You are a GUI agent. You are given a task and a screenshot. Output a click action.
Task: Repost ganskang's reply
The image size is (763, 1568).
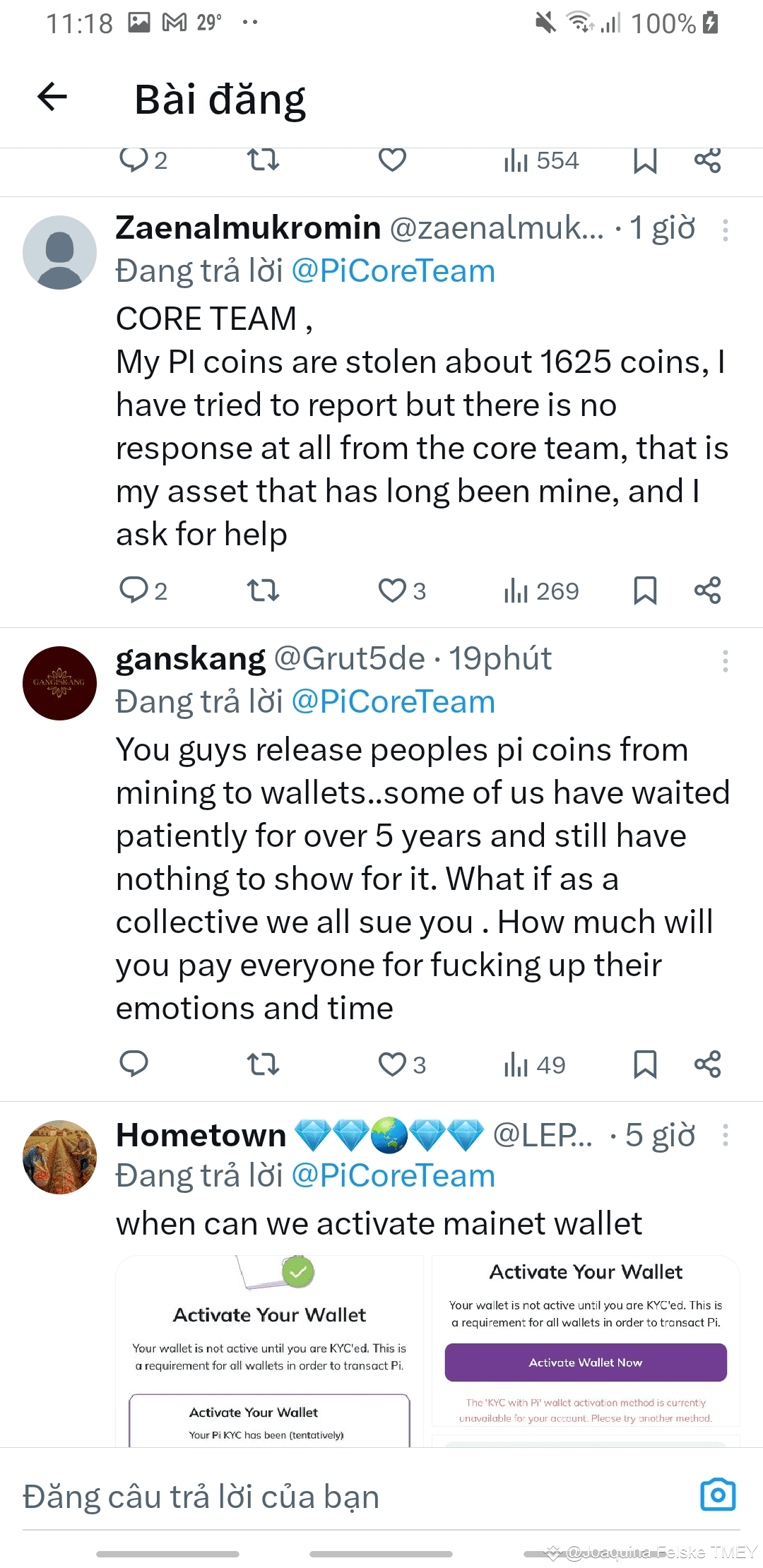pyautogui.click(x=263, y=1064)
